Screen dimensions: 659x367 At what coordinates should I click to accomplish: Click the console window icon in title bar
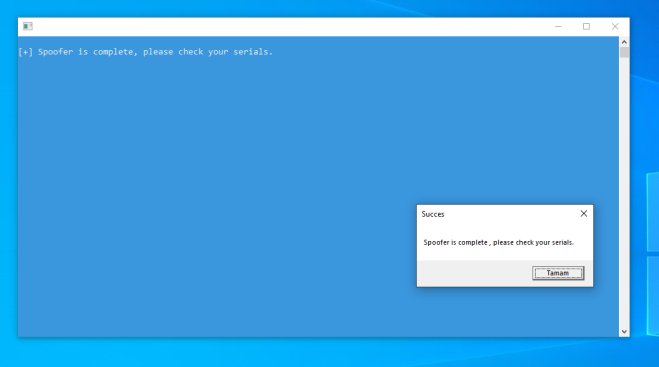[x=28, y=26]
